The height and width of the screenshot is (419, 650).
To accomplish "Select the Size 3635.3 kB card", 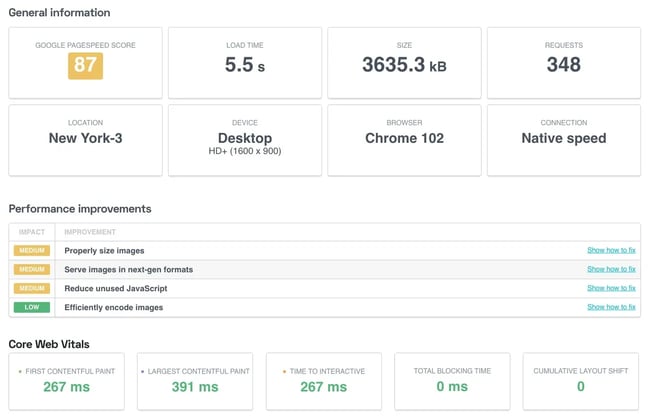I will [404, 63].
